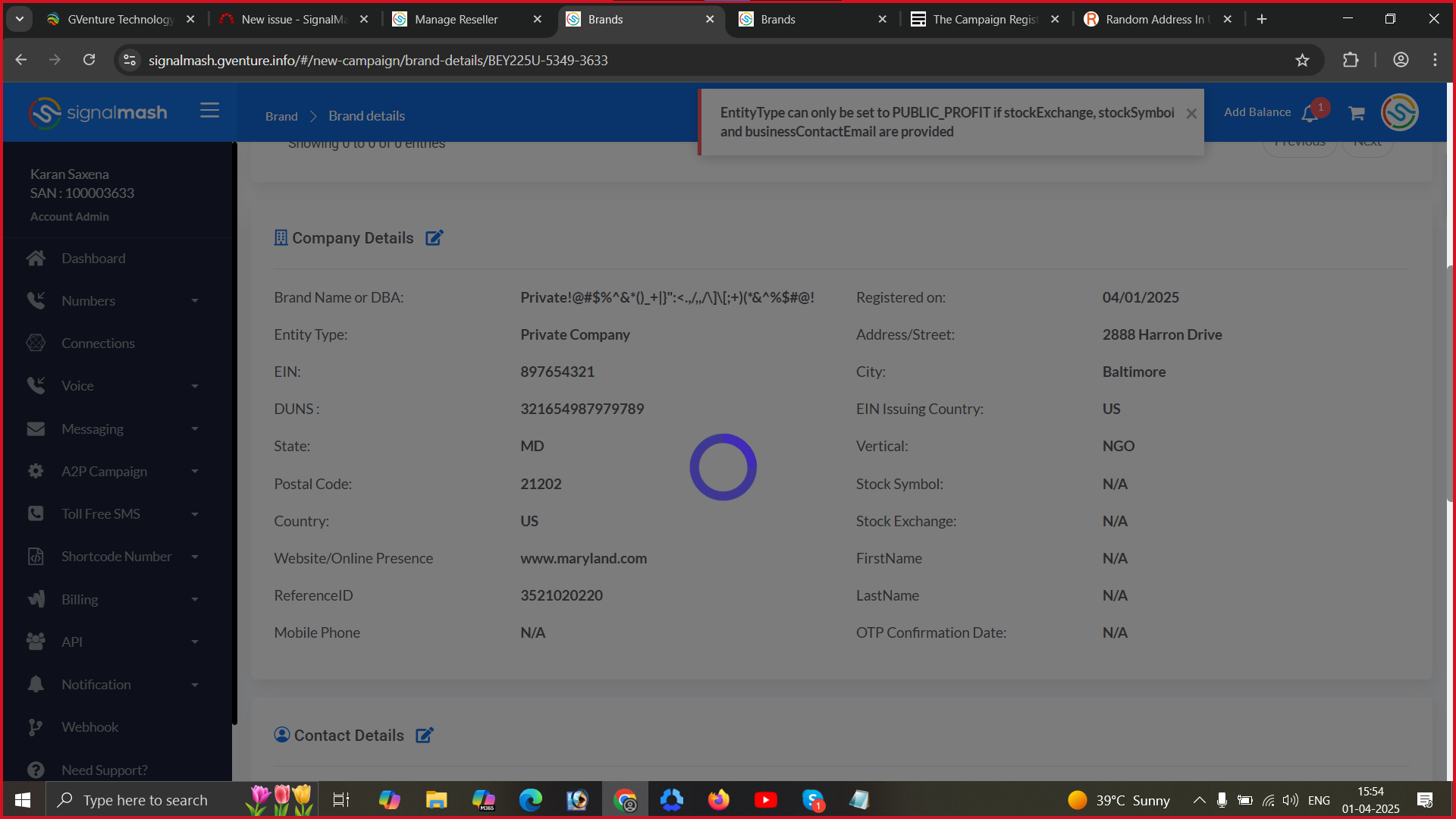Open browser extensions puzzle icon

pos(1351,60)
